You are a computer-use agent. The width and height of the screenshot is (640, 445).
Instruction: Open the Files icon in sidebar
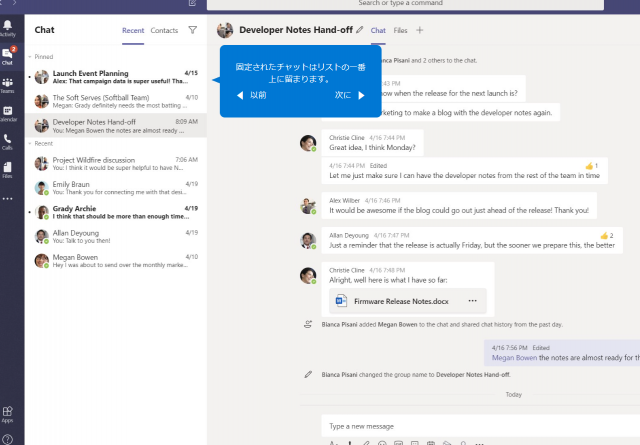(7, 170)
